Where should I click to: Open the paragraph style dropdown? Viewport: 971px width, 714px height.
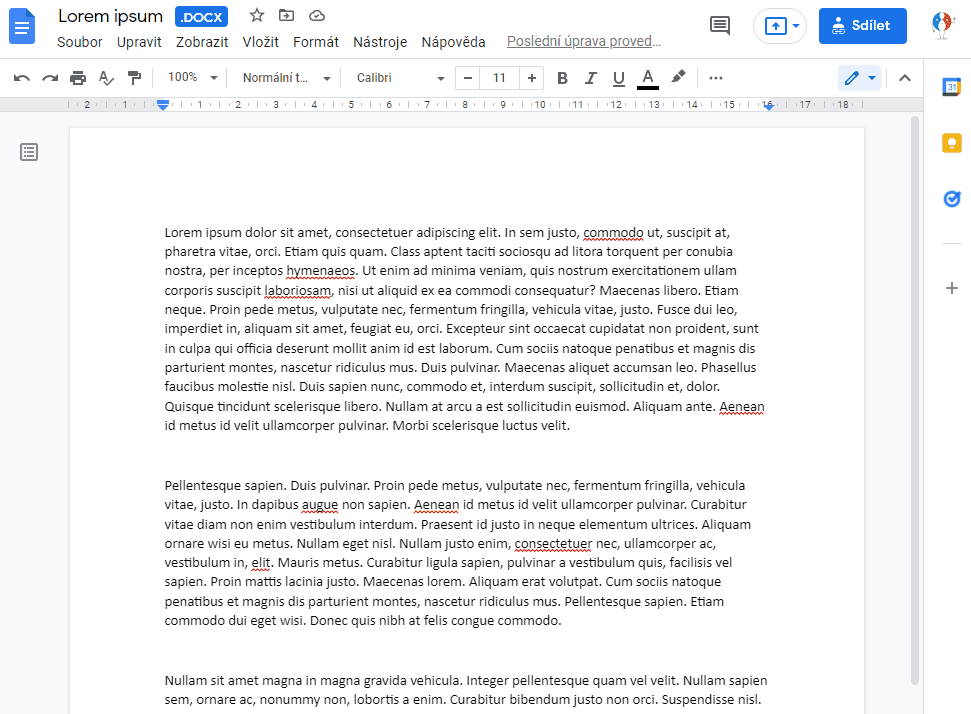click(x=286, y=78)
